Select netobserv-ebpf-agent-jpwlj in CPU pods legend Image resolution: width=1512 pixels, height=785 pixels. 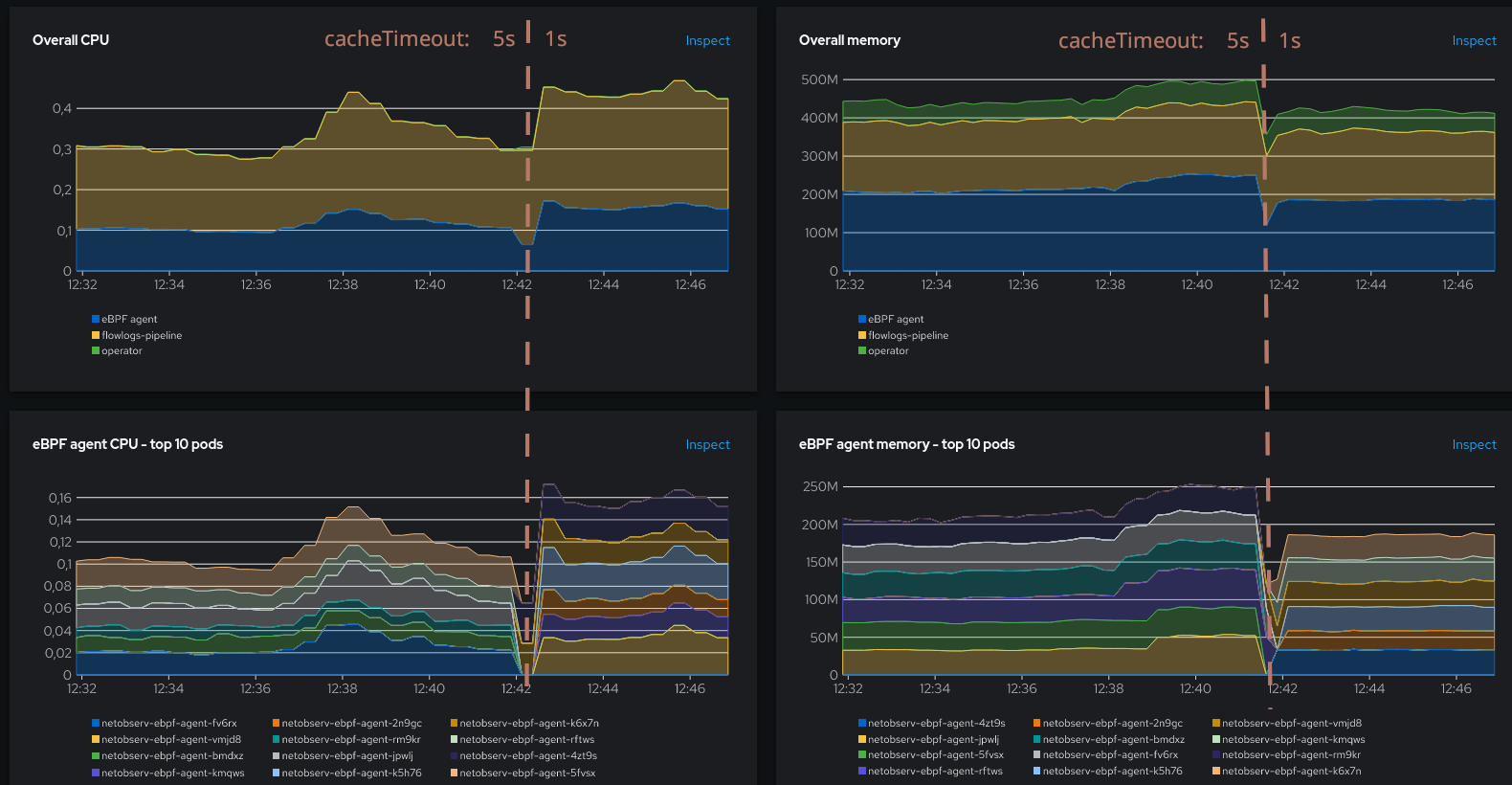click(x=344, y=755)
